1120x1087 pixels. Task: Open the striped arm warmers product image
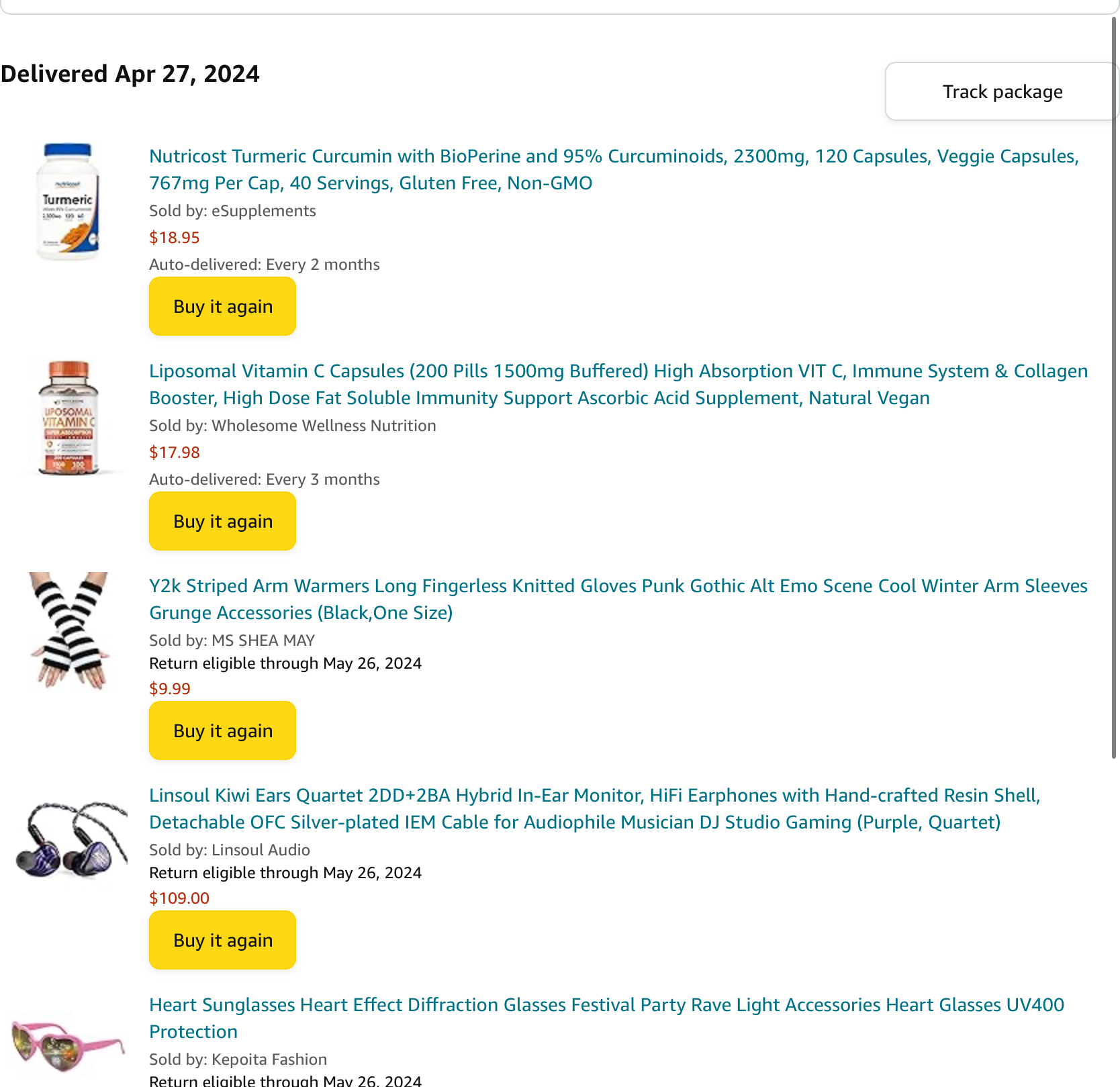[x=69, y=630]
